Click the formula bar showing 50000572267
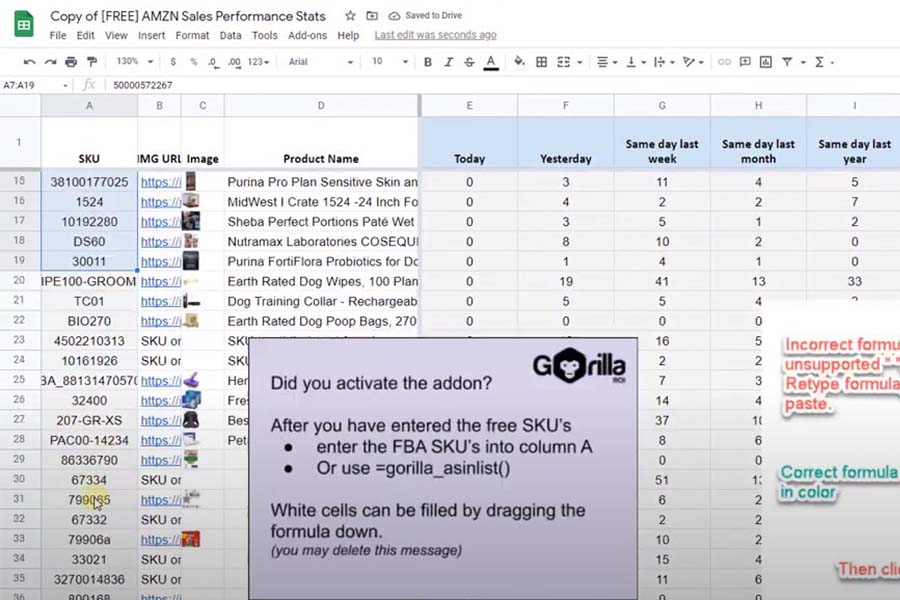 click(x=505, y=85)
